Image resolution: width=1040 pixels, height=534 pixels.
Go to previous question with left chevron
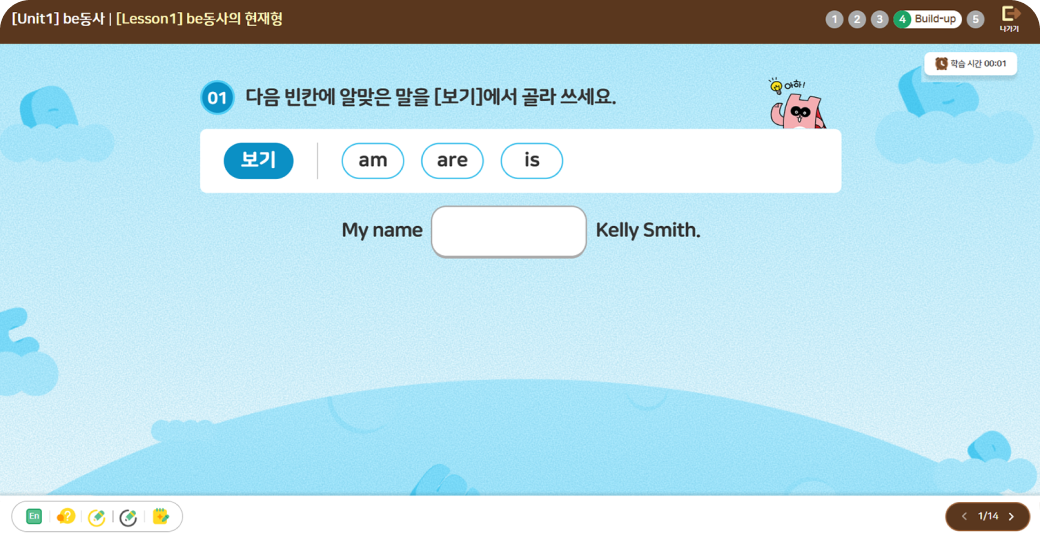click(964, 517)
